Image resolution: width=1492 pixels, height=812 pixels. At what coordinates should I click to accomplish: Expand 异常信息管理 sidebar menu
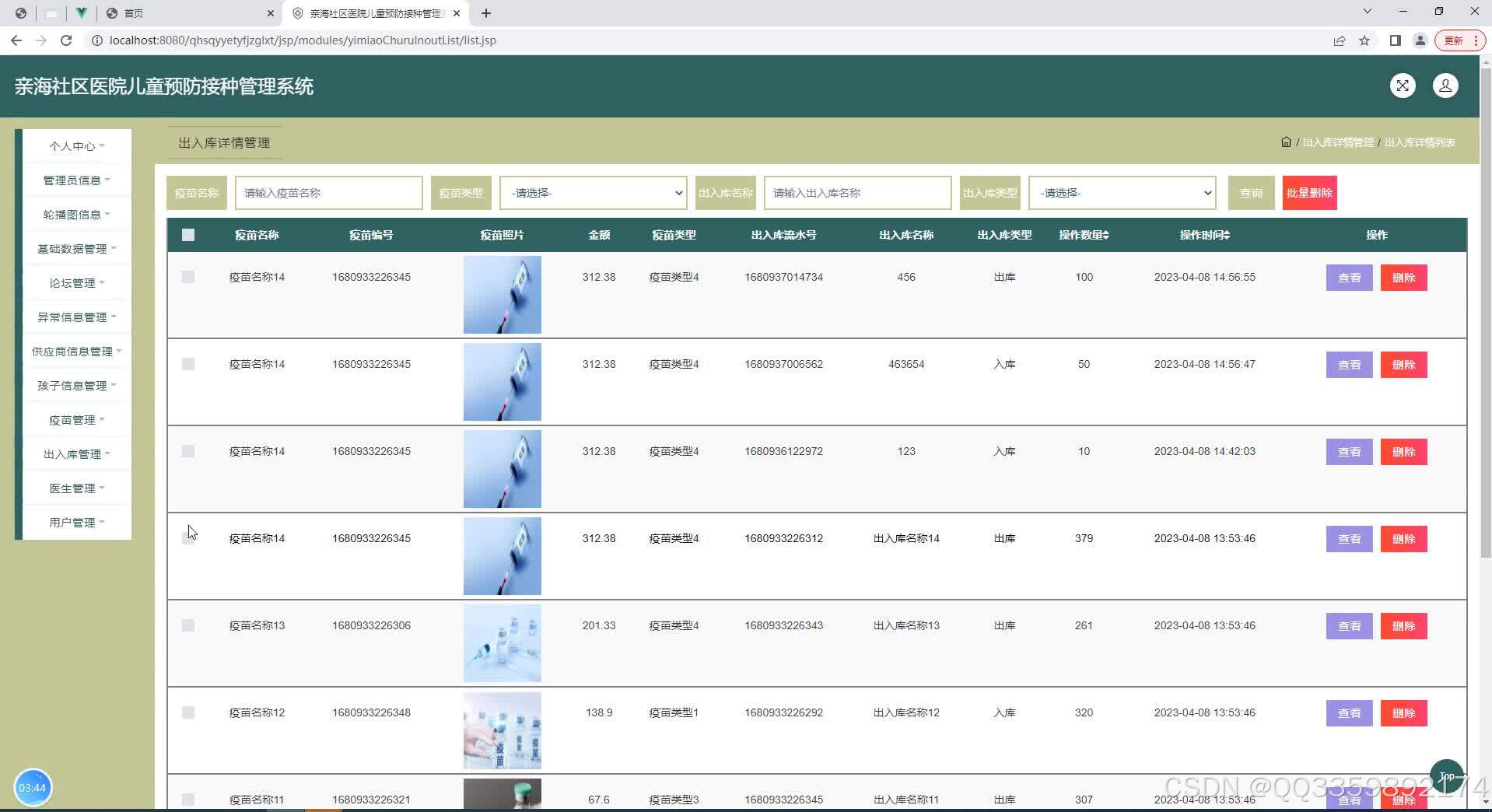click(x=76, y=317)
